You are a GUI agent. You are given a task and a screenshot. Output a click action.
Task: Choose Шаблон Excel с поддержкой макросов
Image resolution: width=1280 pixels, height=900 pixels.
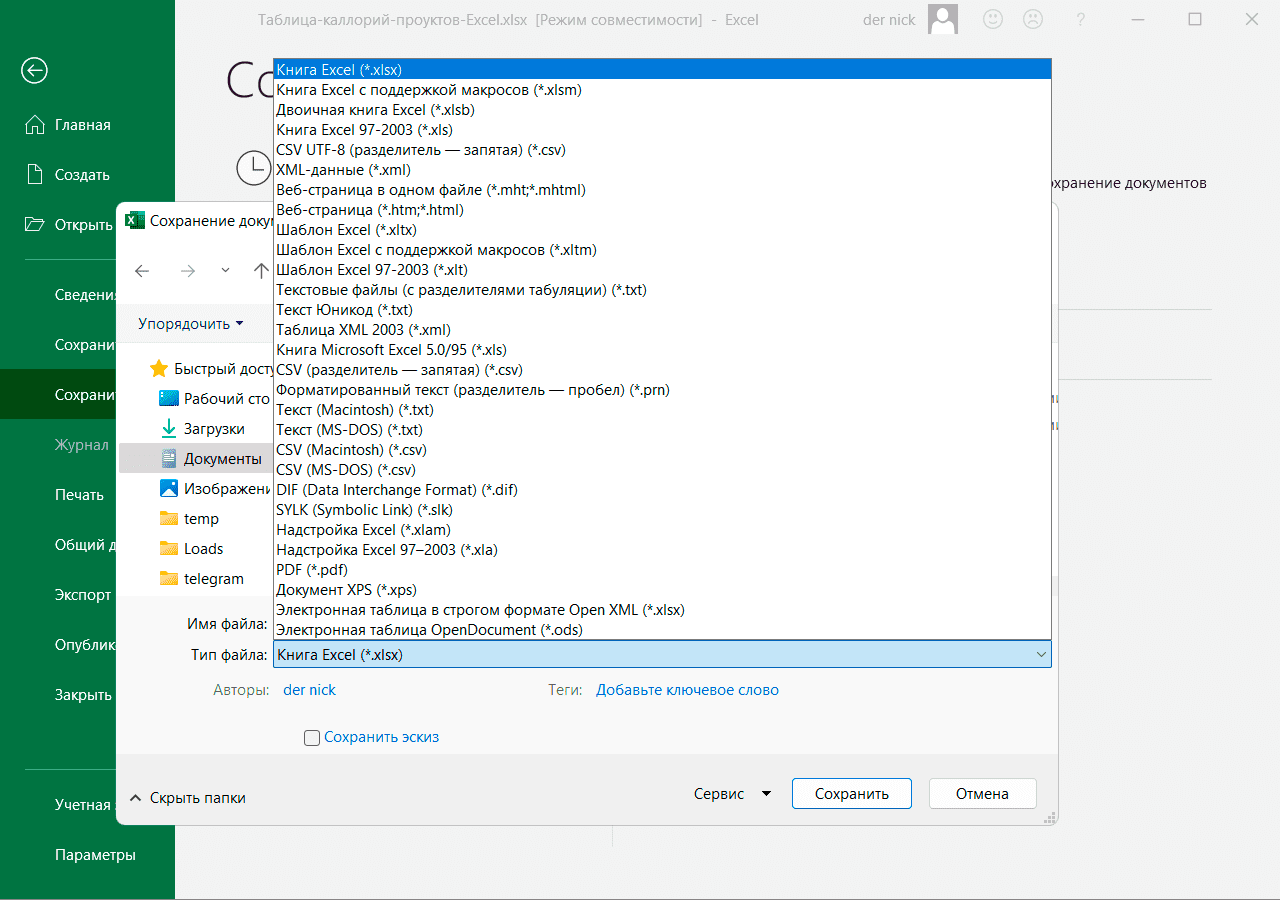pos(662,250)
